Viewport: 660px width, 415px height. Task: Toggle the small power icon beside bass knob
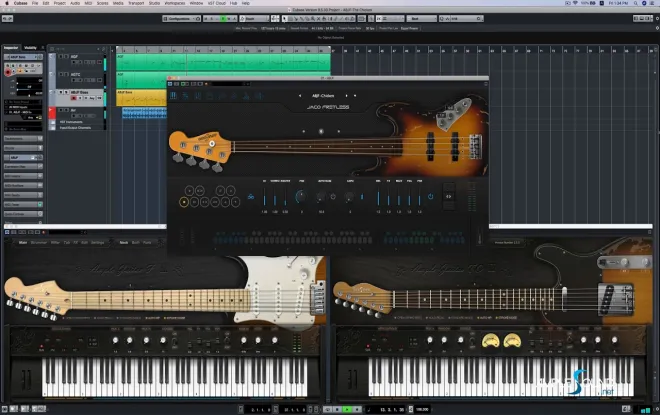coord(333,197)
